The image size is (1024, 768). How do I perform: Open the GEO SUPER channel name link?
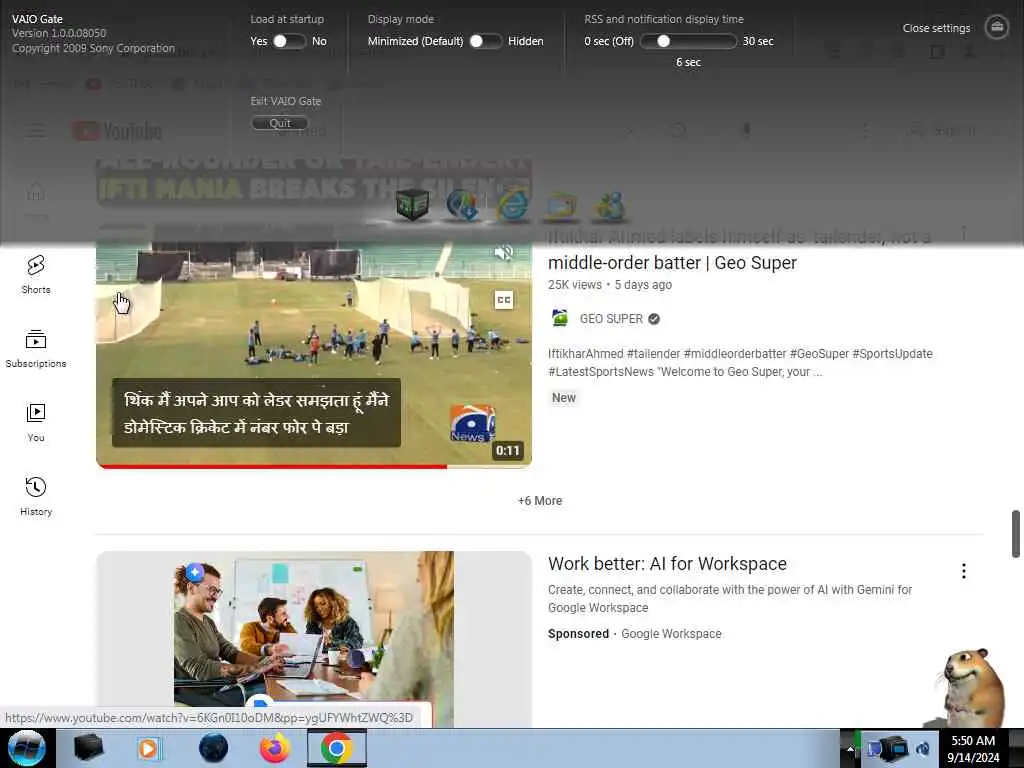[x=611, y=319]
